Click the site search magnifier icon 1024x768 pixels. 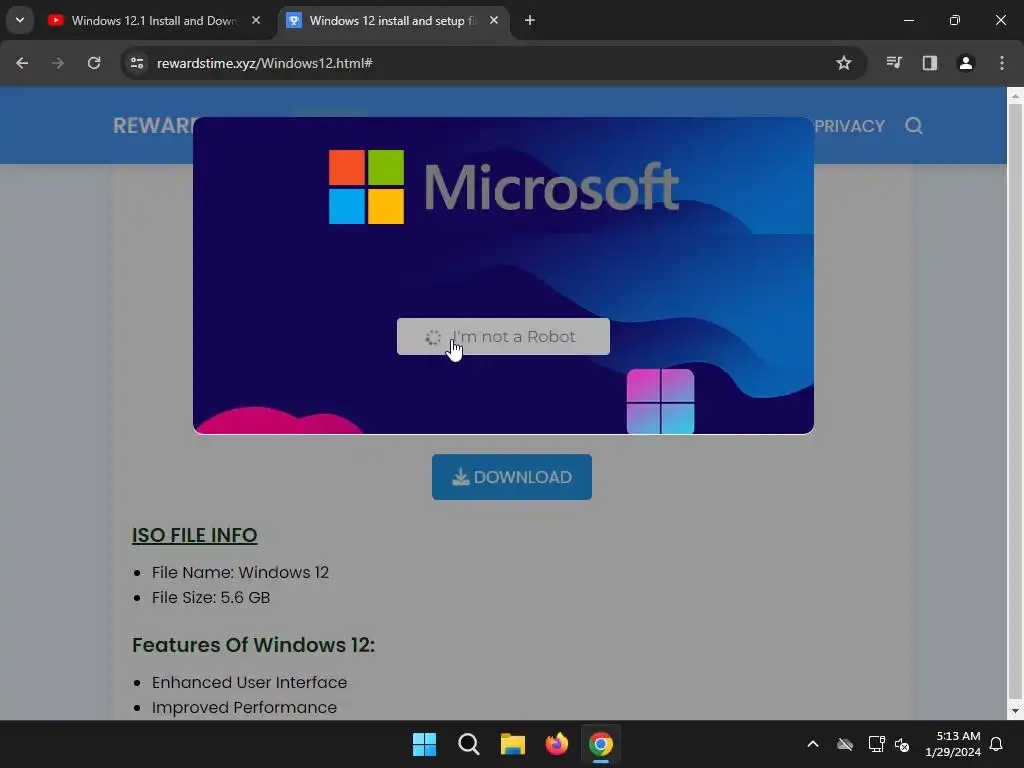(914, 125)
